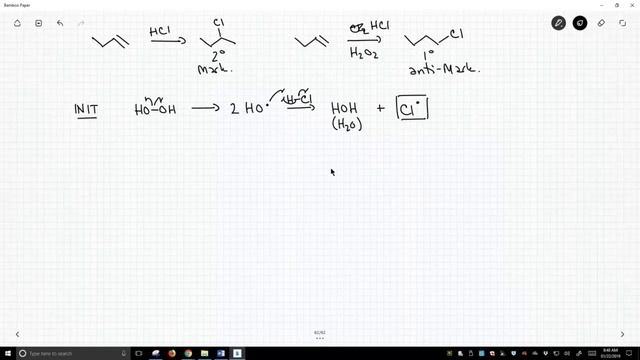This screenshot has width=640, height=360.
Task: Open the Action Center notifications icon
Action: 629,353
